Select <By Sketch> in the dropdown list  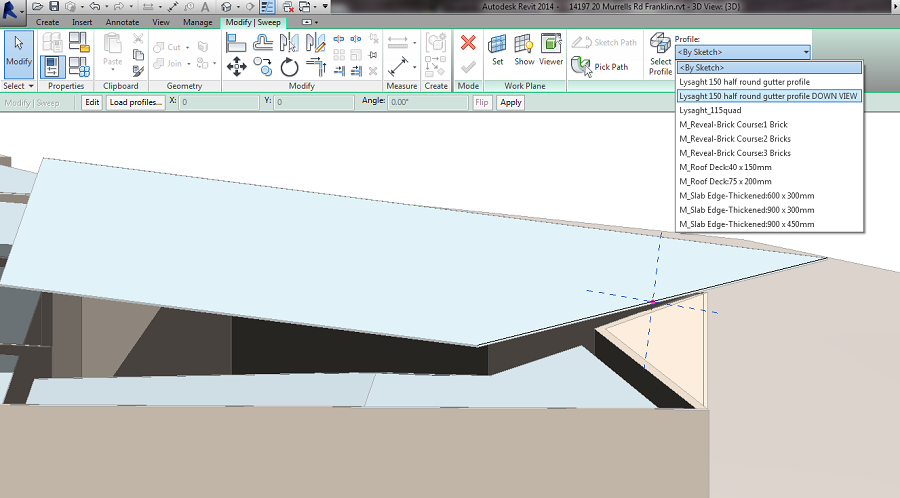(769, 68)
